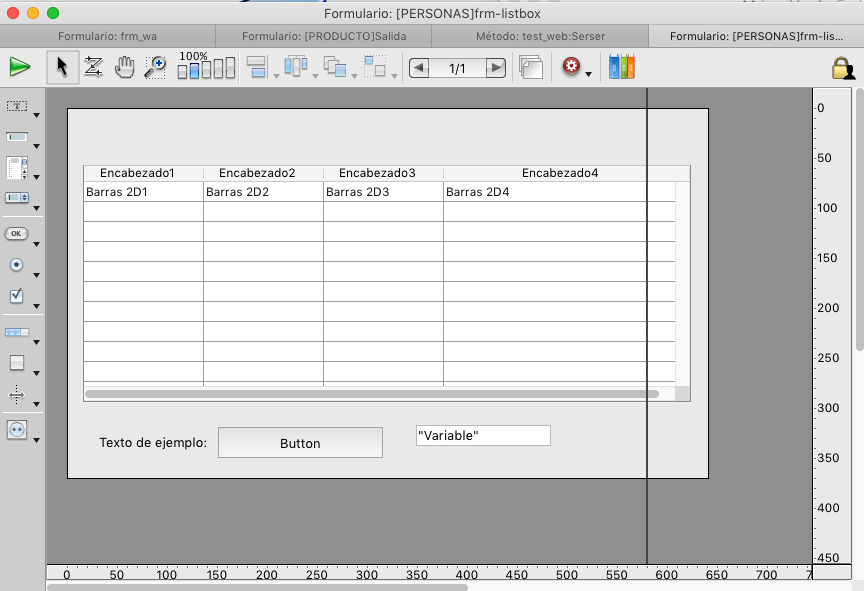Select the "Variable" input field
864x591 pixels.
pos(483,436)
